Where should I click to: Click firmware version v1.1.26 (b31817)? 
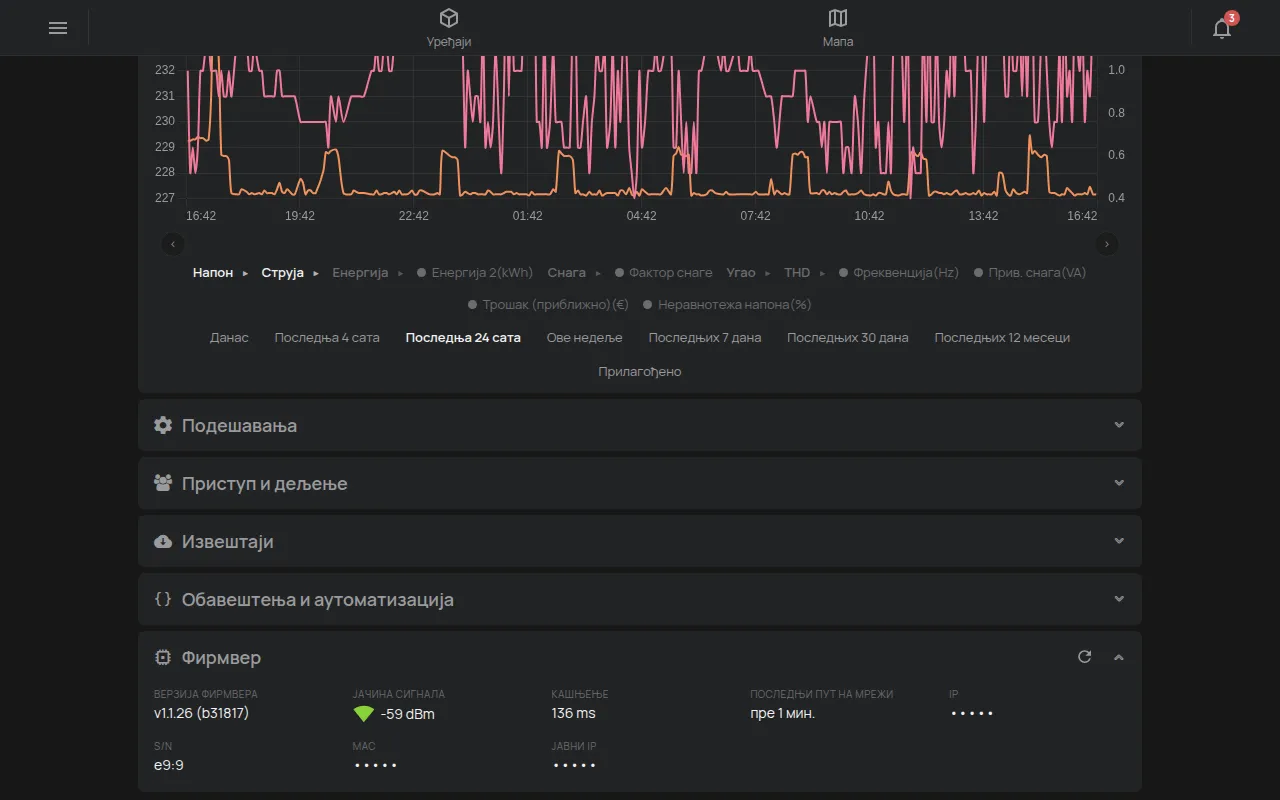(x=201, y=713)
